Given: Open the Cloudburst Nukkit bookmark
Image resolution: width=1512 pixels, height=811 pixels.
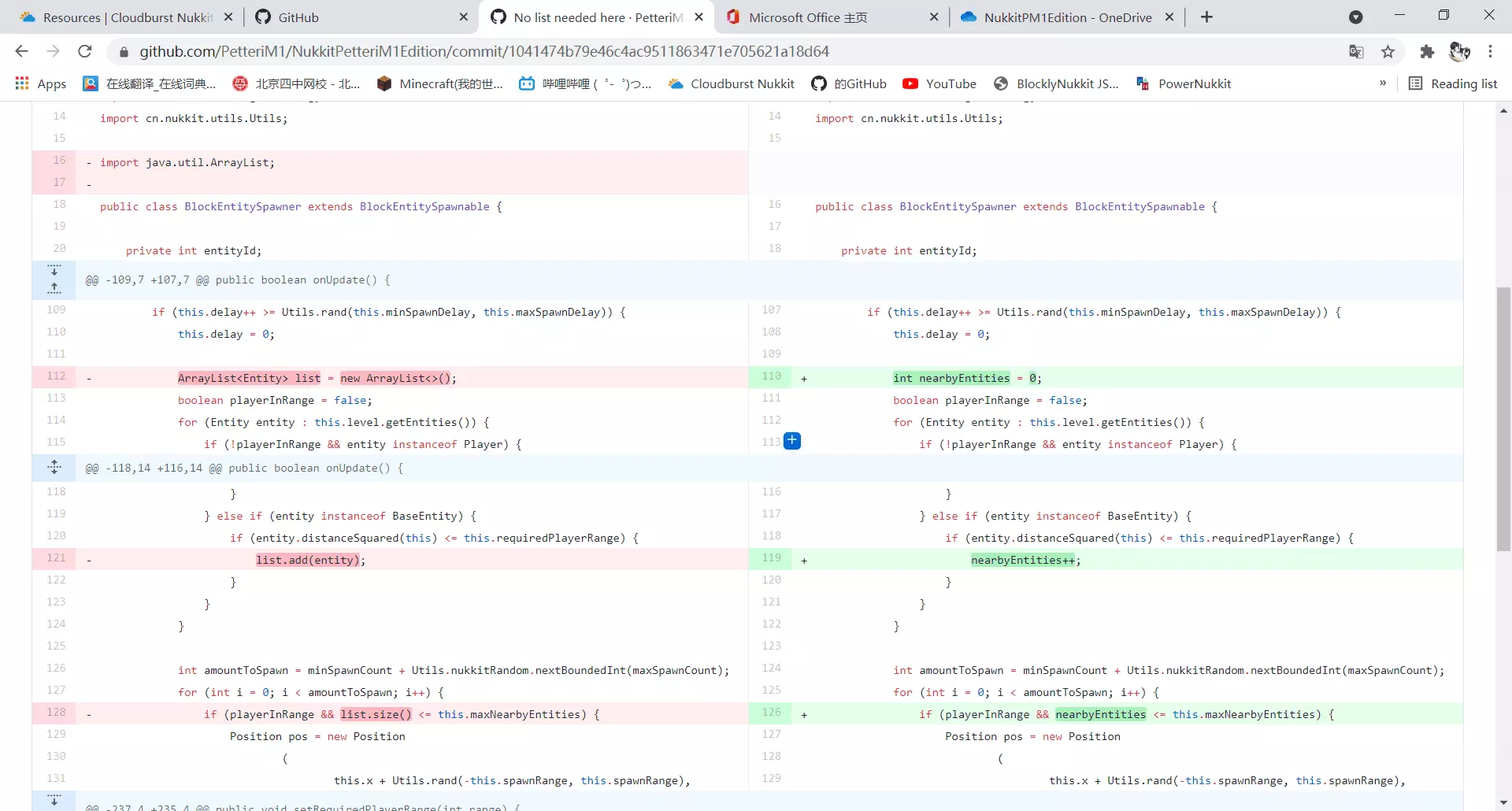Looking at the screenshot, I should click(x=731, y=83).
